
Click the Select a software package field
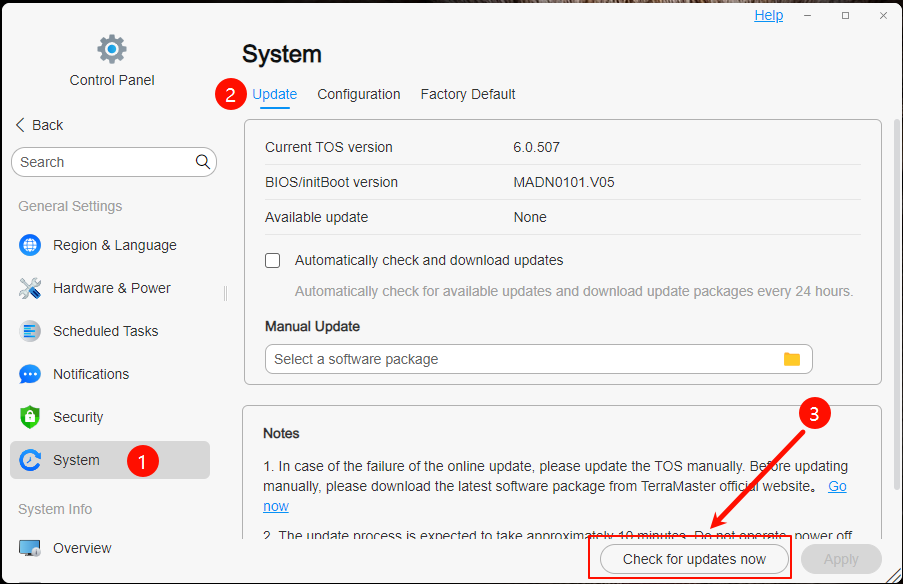[538, 359]
